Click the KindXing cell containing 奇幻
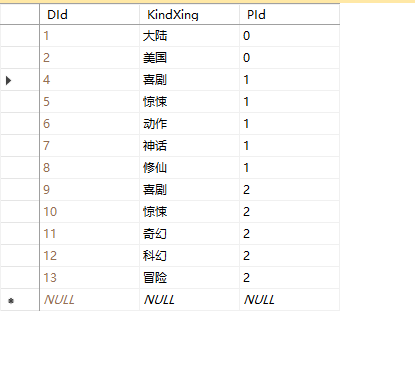The image size is (415, 379). pos(189,234)
